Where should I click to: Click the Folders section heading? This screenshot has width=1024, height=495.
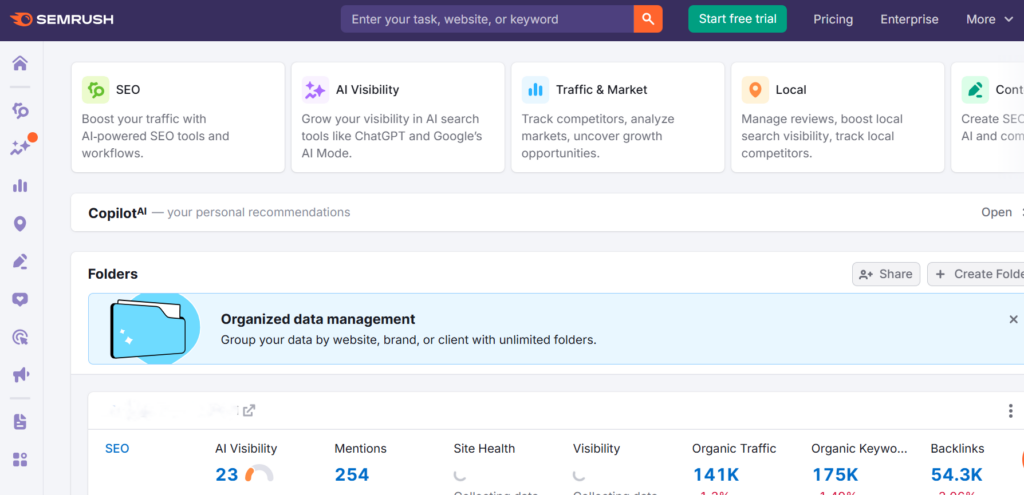coord(113,274)
